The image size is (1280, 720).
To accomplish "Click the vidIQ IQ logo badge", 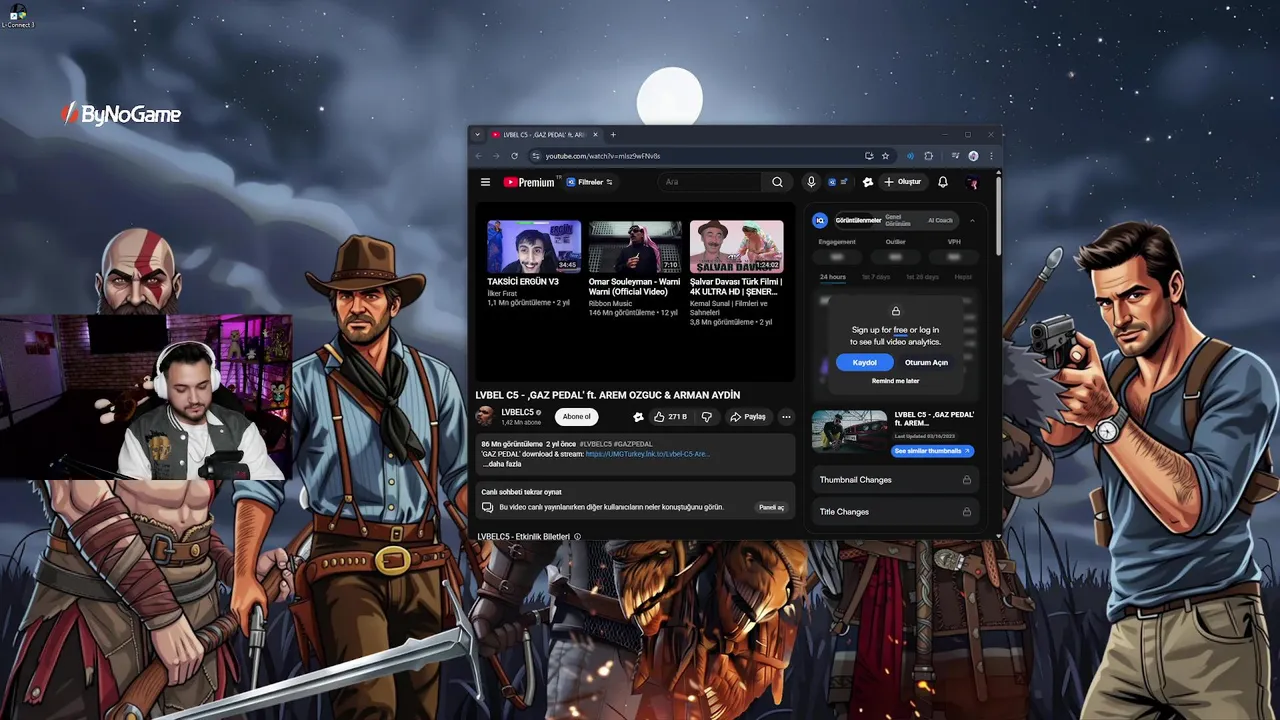I will [x=820, y=220].
